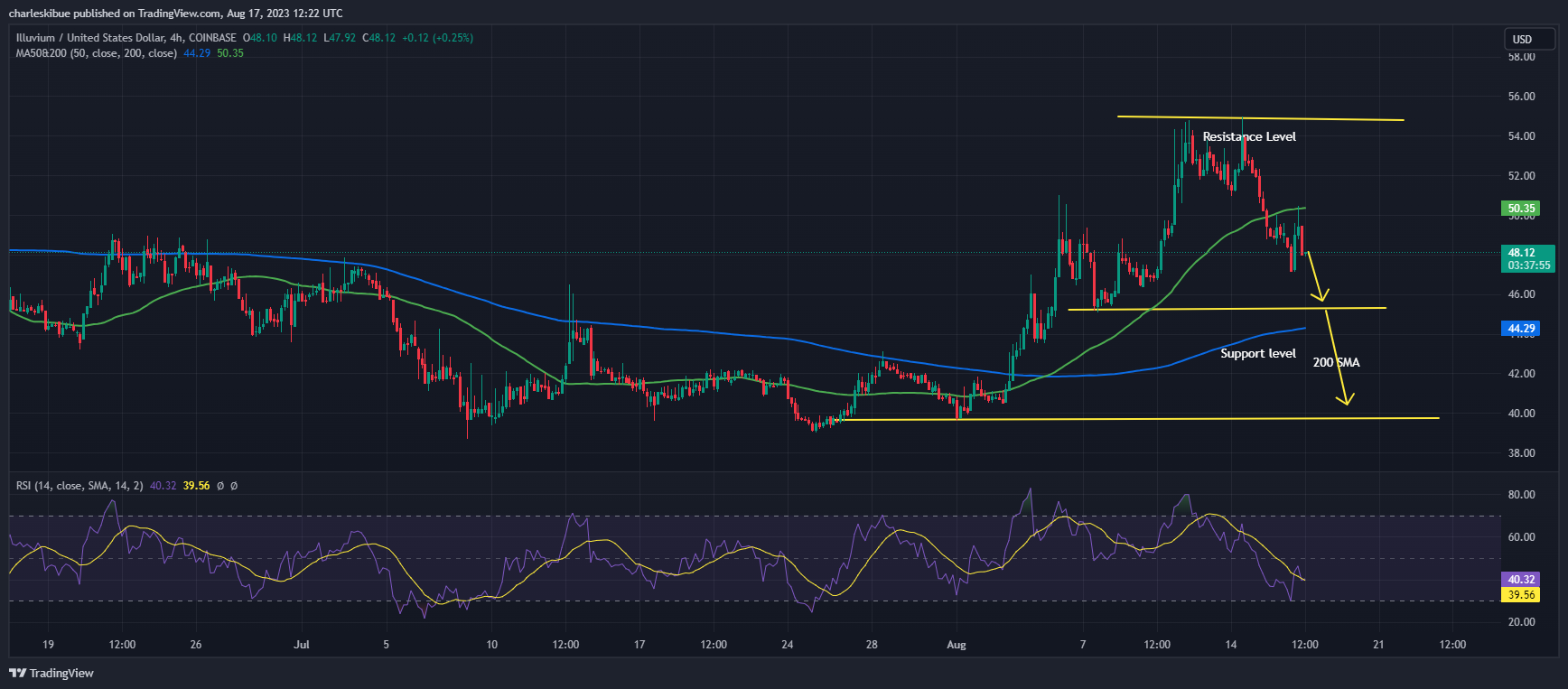Click the 56.00 price axis label
Viewport: 1568px width, 689px height.
1522,97
